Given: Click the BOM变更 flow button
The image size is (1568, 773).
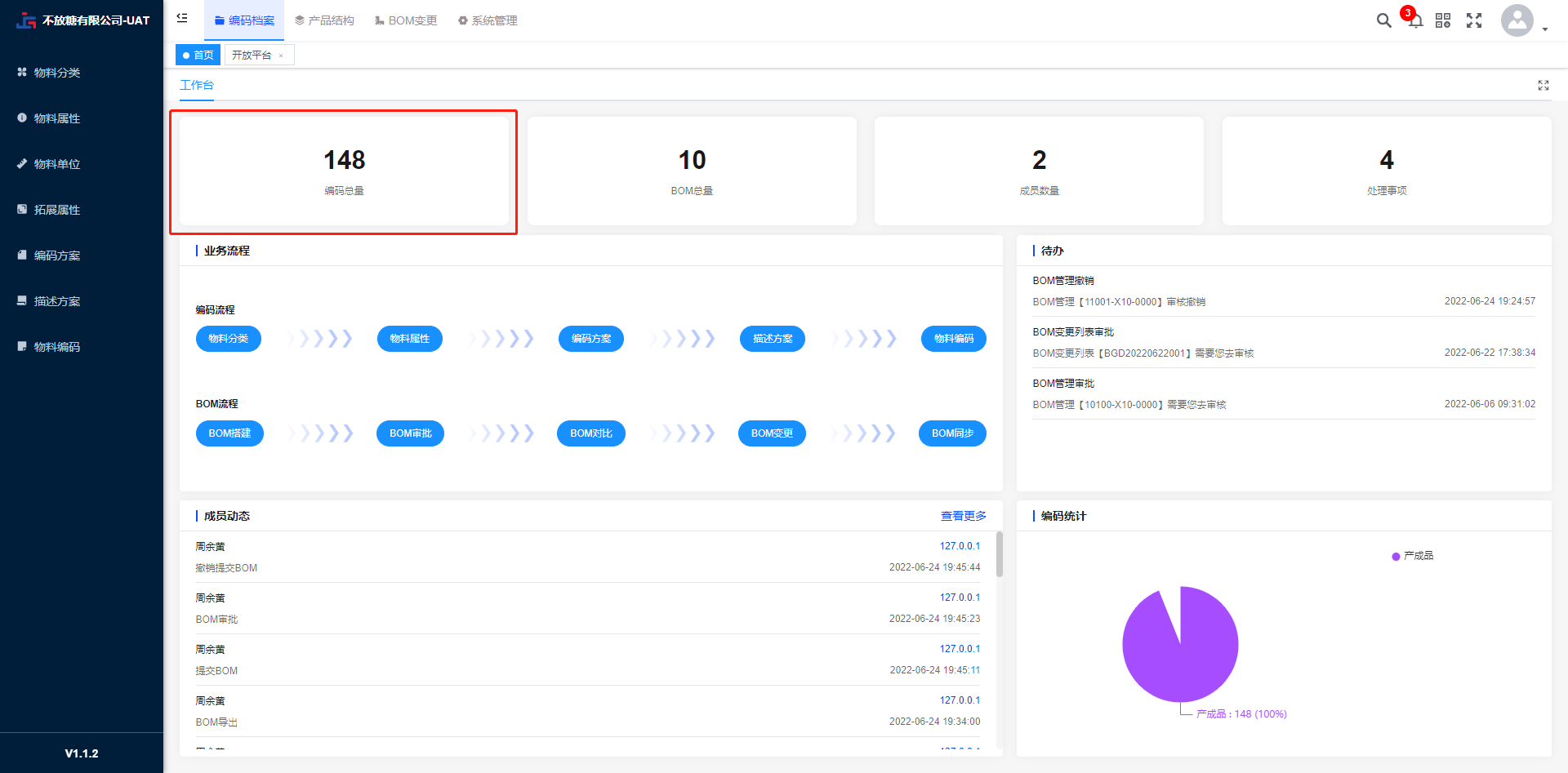Looking at the screenshot, I should click(773, 433).
